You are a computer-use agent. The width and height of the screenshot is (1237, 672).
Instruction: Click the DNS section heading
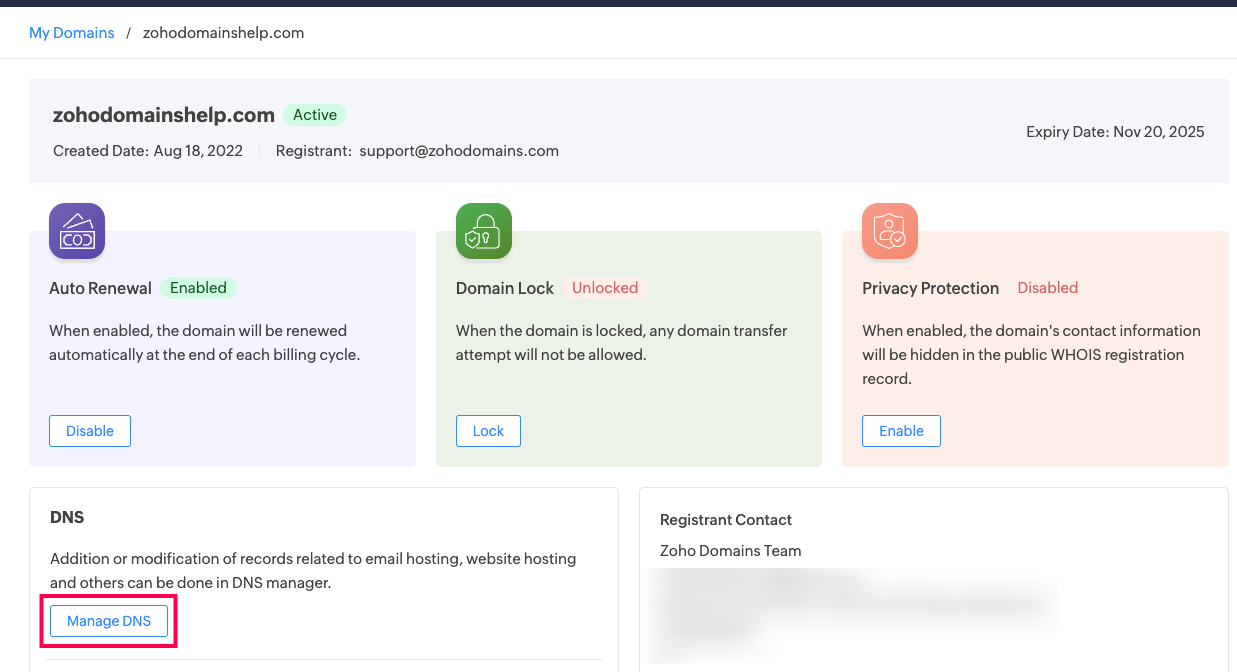67,518
